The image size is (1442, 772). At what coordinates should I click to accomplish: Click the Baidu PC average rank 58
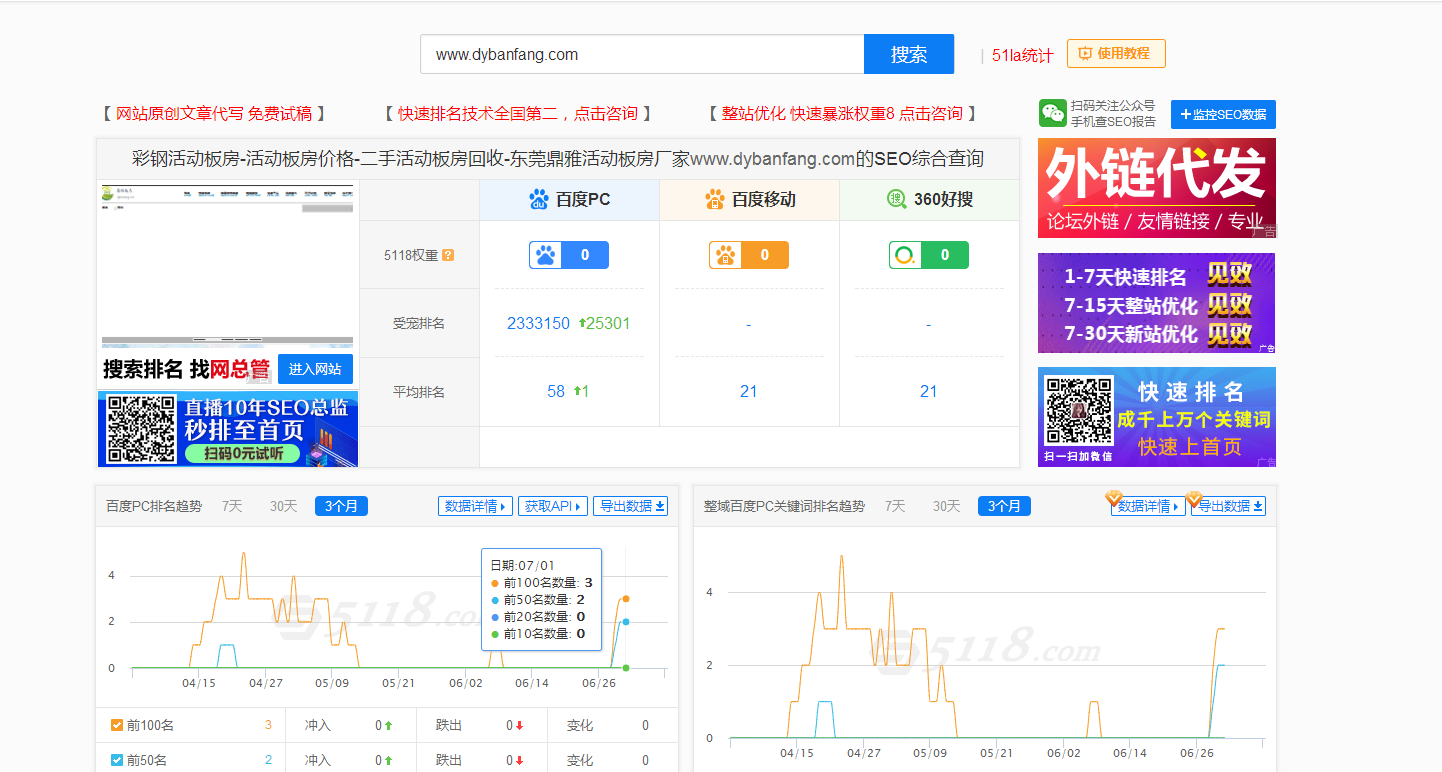point(556,391)
